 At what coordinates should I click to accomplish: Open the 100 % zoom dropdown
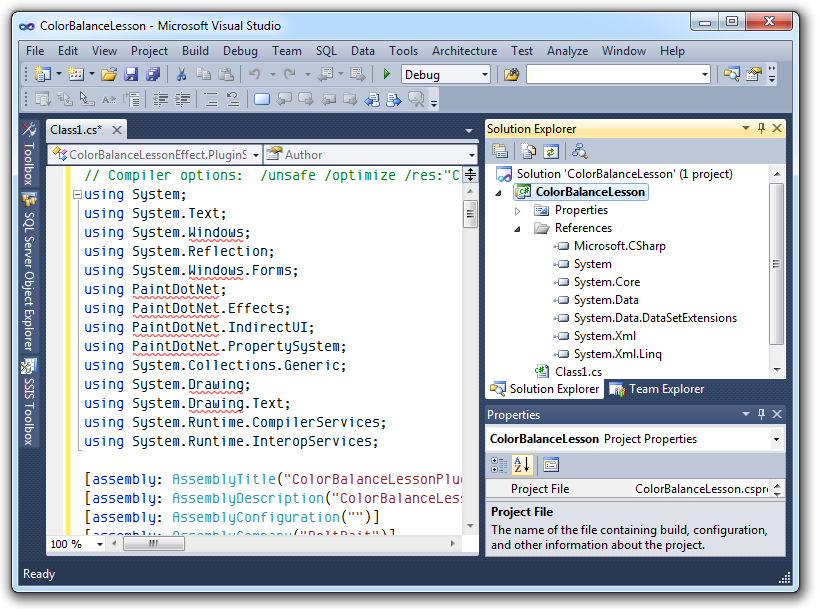point(99,544)
